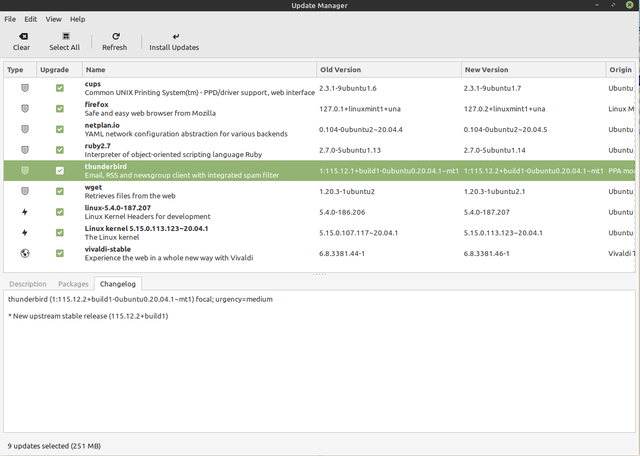Click the shield type icon for cups

25,88
